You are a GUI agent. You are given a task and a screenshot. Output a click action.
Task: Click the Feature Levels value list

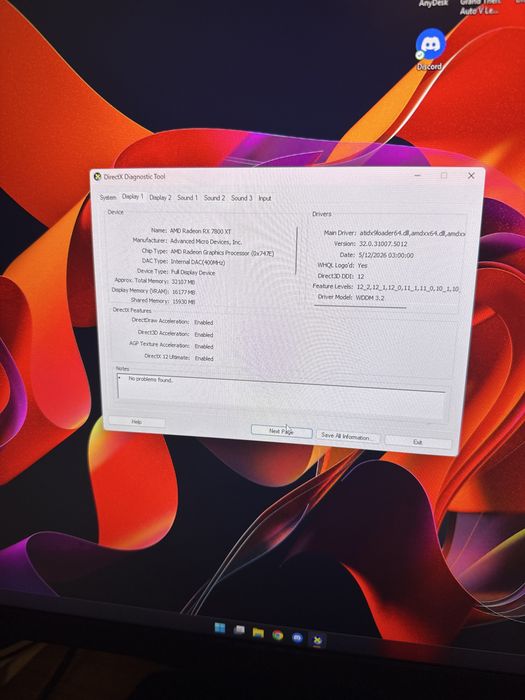(408, 288)
